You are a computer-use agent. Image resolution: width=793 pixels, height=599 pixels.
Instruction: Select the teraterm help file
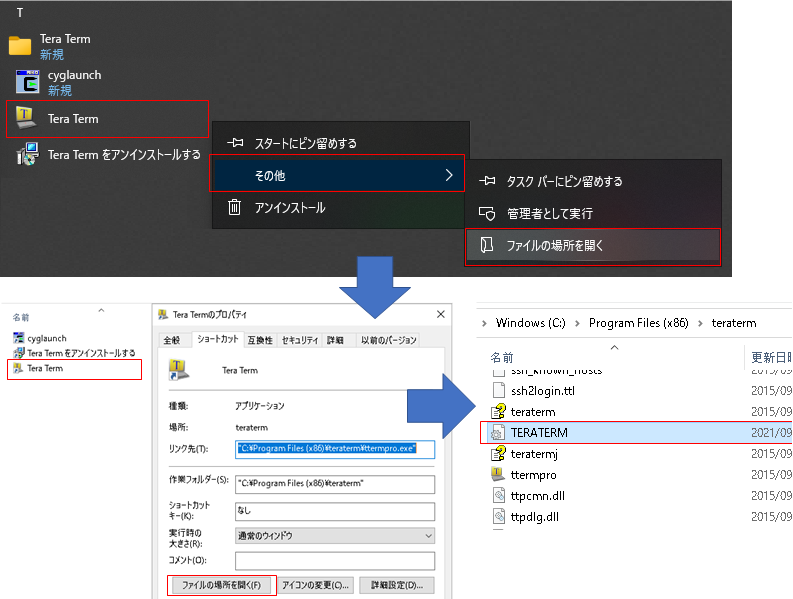533,412
